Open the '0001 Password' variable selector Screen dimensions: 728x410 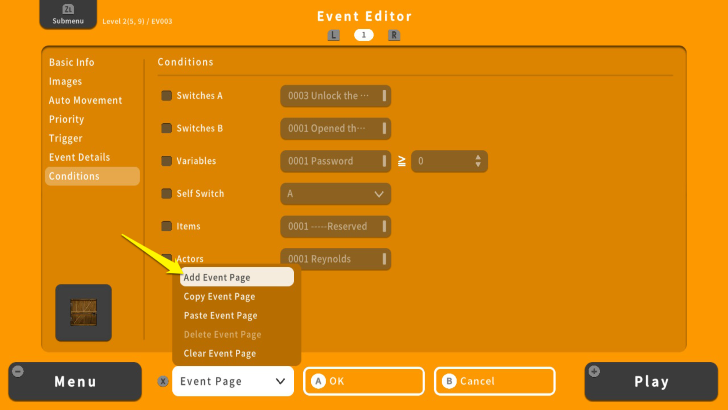coord(335,161)
